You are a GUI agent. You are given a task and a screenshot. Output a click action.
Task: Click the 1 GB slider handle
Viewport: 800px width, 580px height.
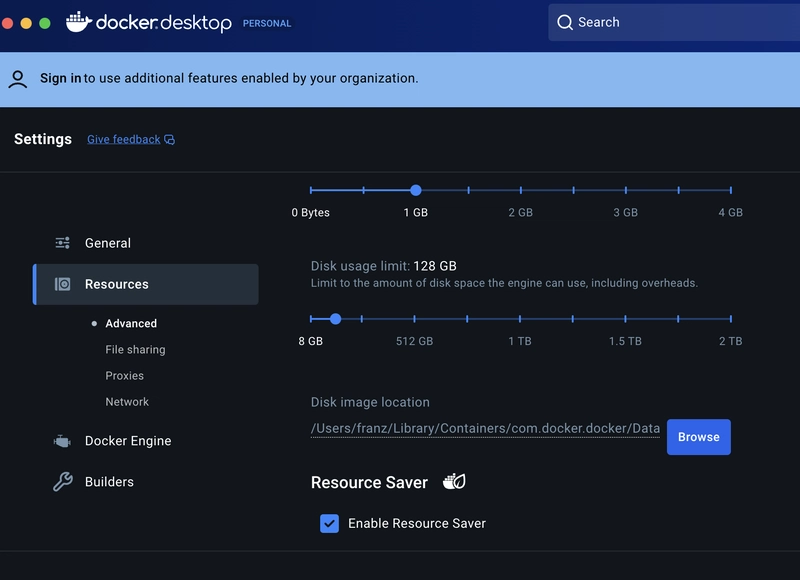416,190
